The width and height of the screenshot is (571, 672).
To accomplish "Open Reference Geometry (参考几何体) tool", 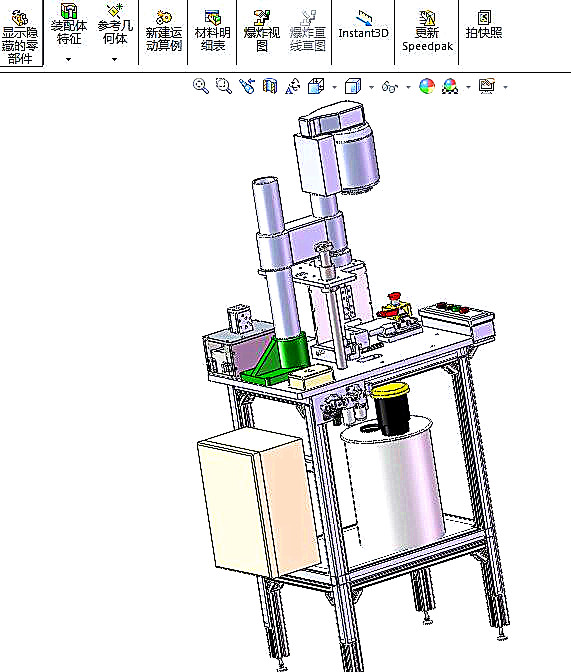I will coord(115,24).
